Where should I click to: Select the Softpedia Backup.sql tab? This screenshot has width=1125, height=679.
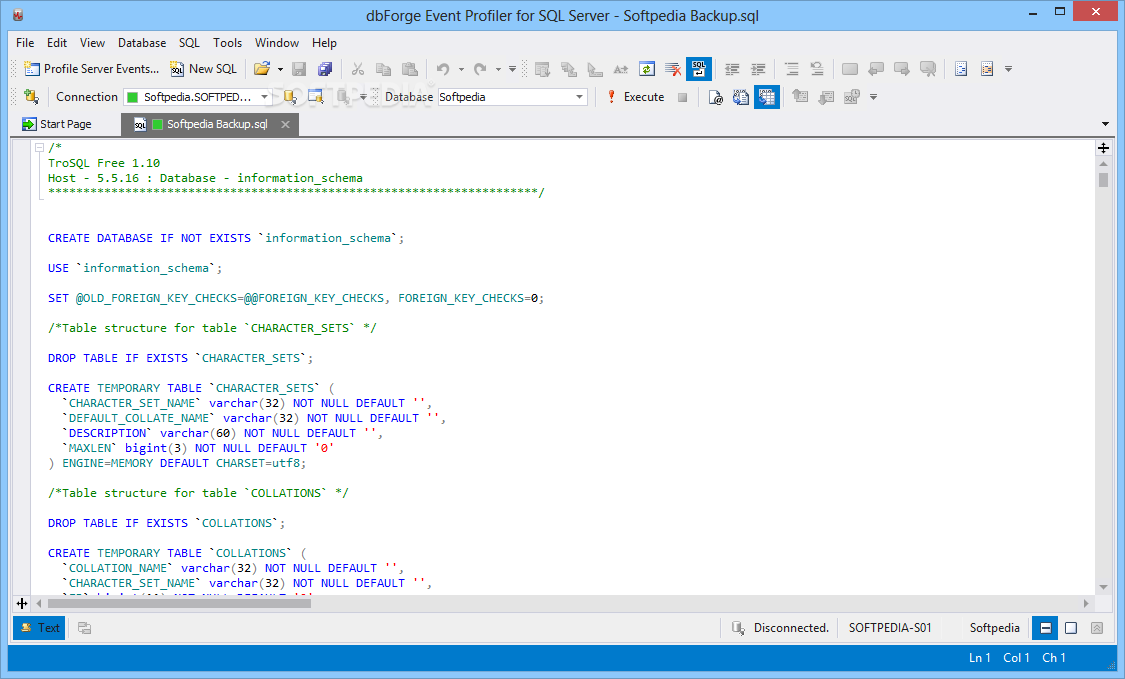point(210,124)
